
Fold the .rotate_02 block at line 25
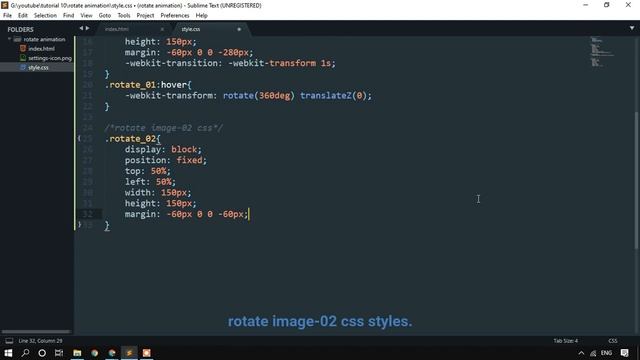[x=79, y=139]
